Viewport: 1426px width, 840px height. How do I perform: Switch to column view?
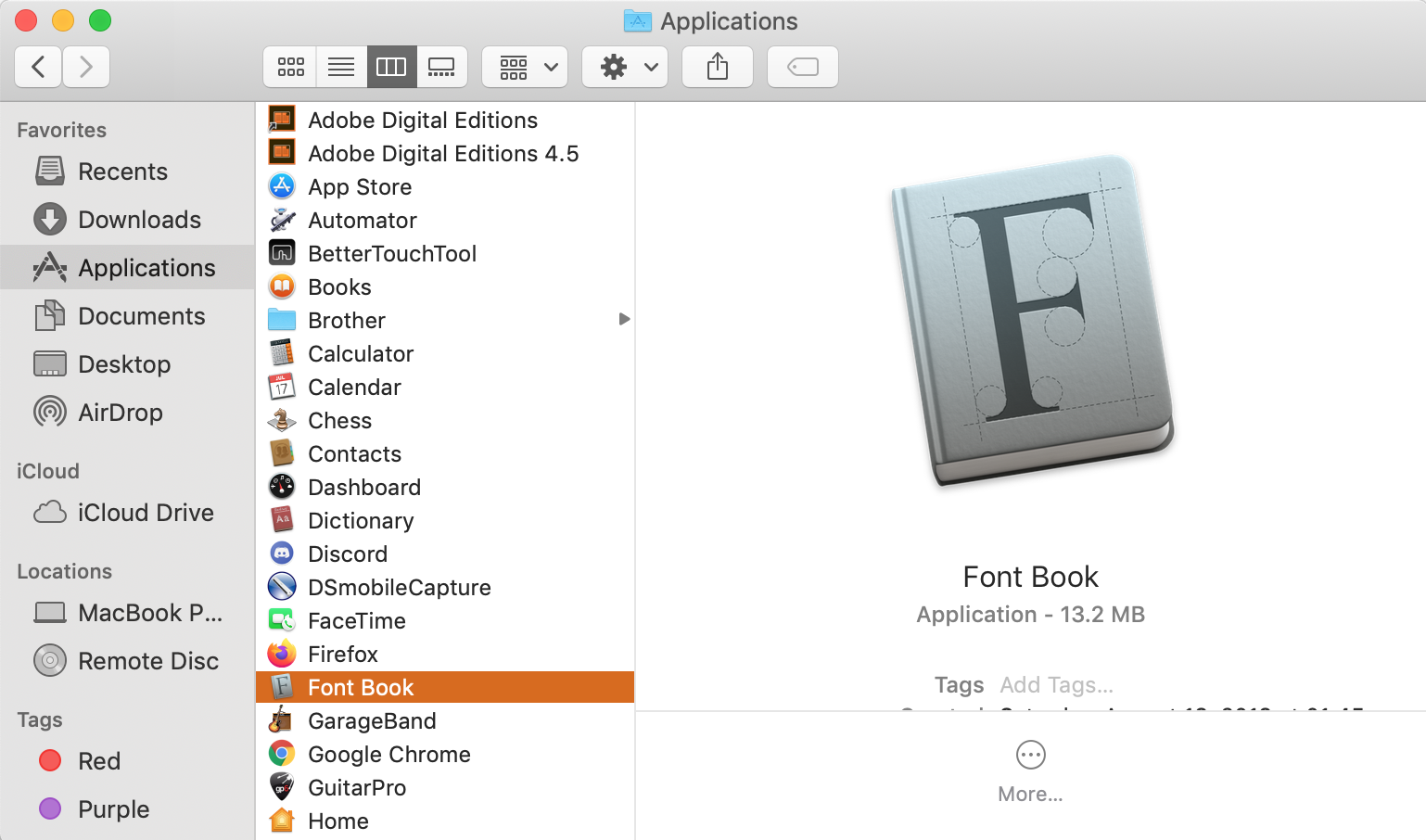(391, 67)
